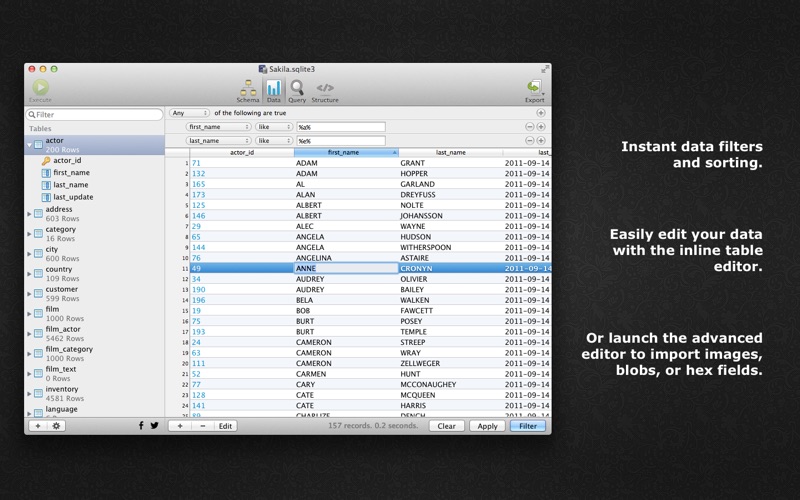Collapse the actor table tree
The height and width of the screenshot is (500, 800).
coord(29,145)
